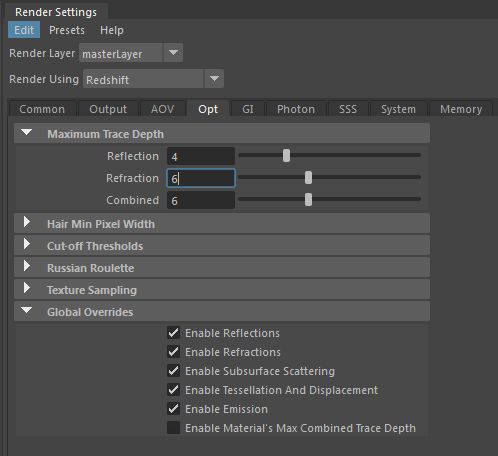The width and height of the screenshot is (498, 456).
Task: Switch to the AOV tab
Action: tap(162, 109)
